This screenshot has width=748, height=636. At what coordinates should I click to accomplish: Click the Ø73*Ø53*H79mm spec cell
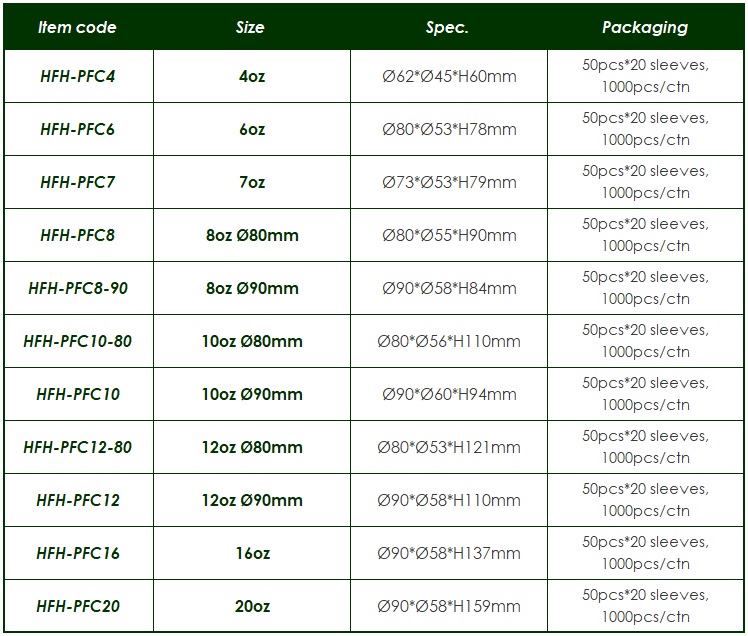point(449,182)
